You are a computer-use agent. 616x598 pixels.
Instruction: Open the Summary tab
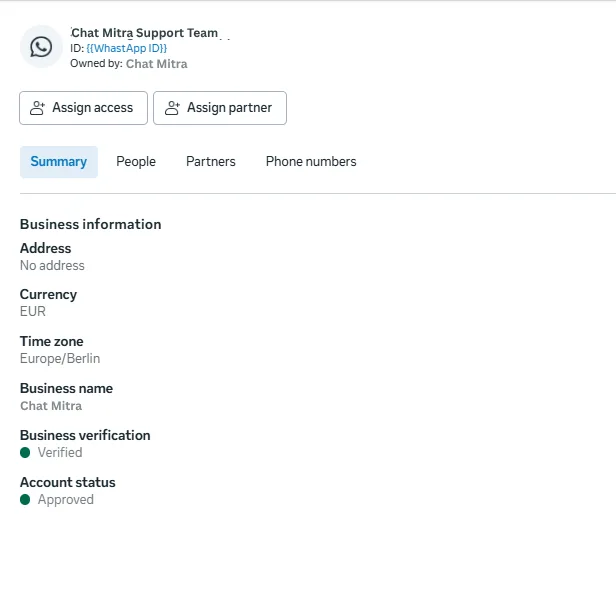pyautogui.click(x=59, y=162)
